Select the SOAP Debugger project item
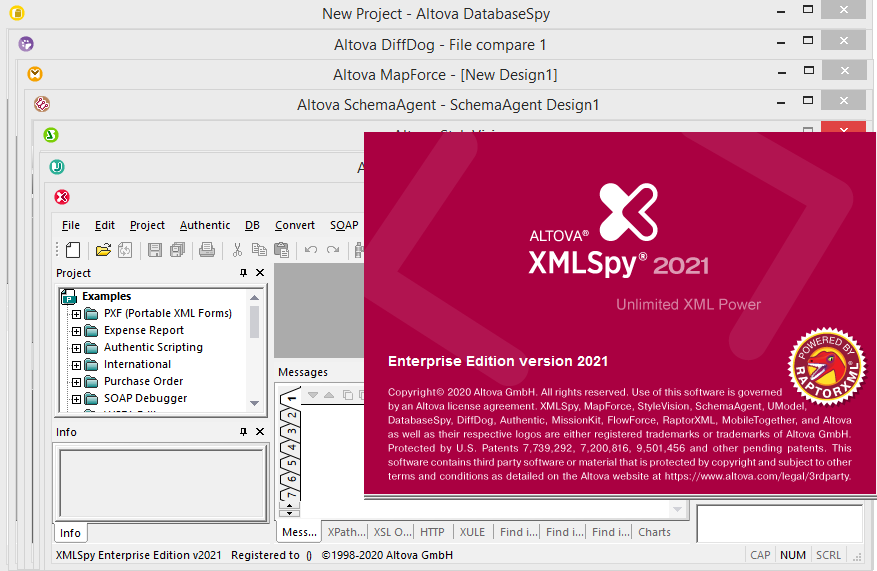Image resolution: width=877 pixels, height=571 pixels. coord(145,398)
